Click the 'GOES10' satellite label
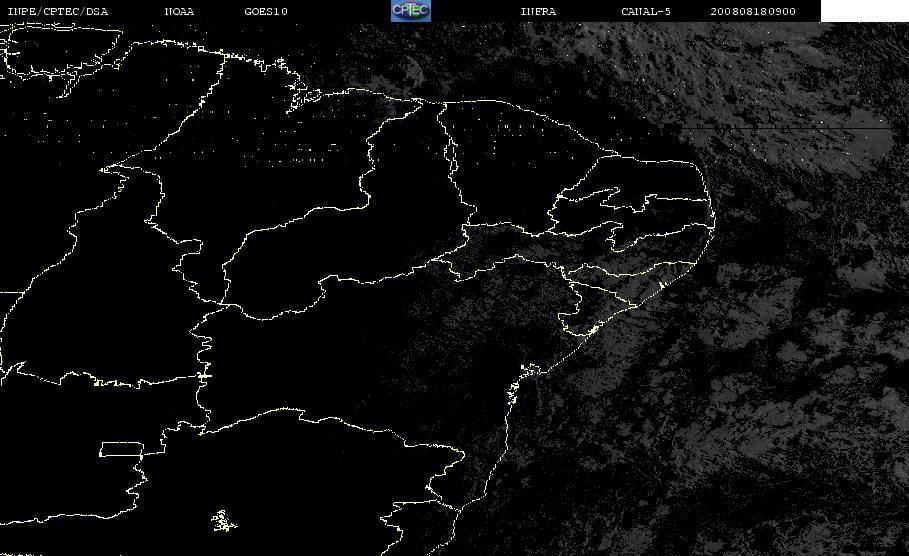909x556 pixels. coord(266,12)
